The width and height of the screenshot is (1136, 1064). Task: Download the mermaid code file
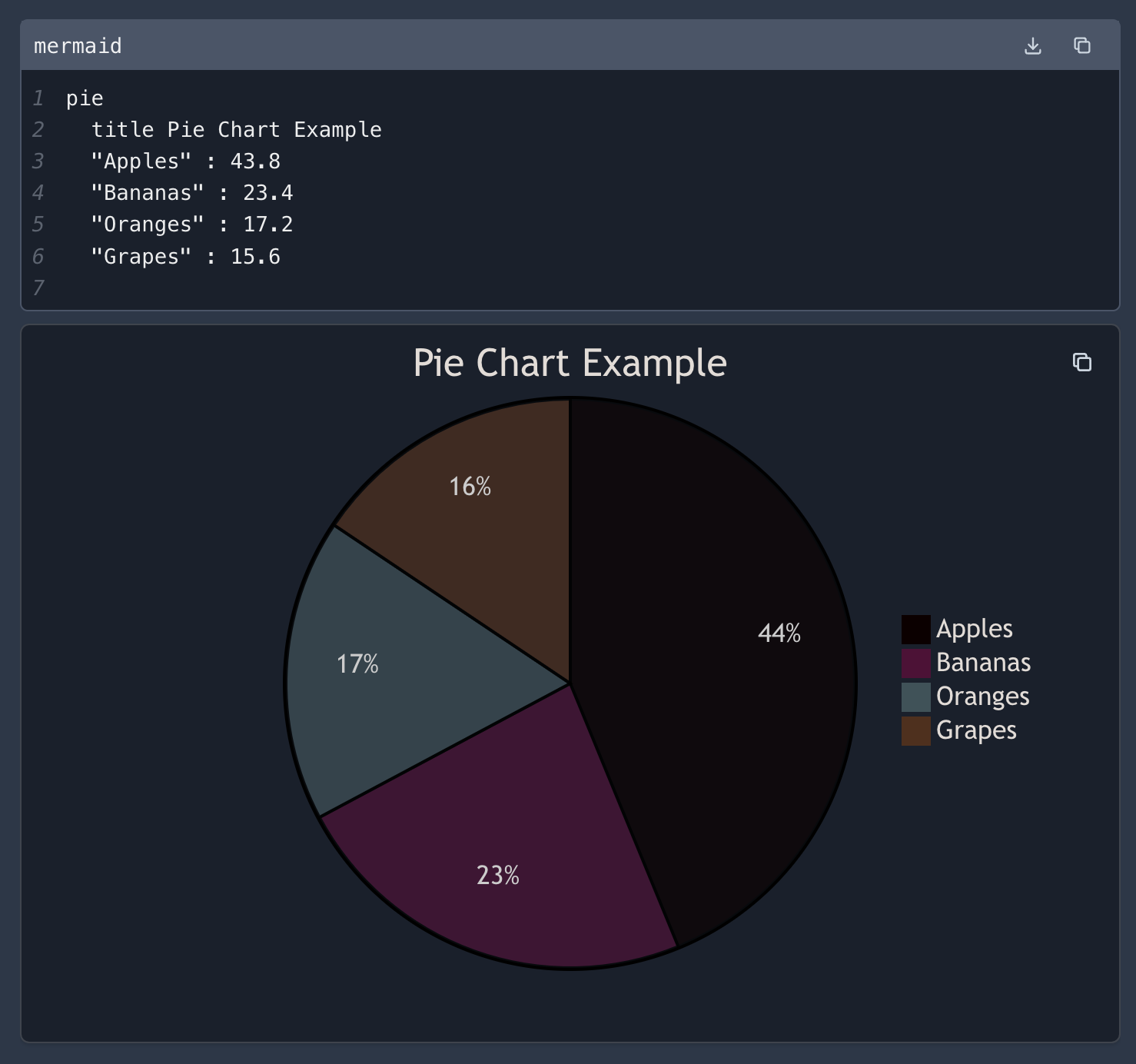[x=1033, y=46]
